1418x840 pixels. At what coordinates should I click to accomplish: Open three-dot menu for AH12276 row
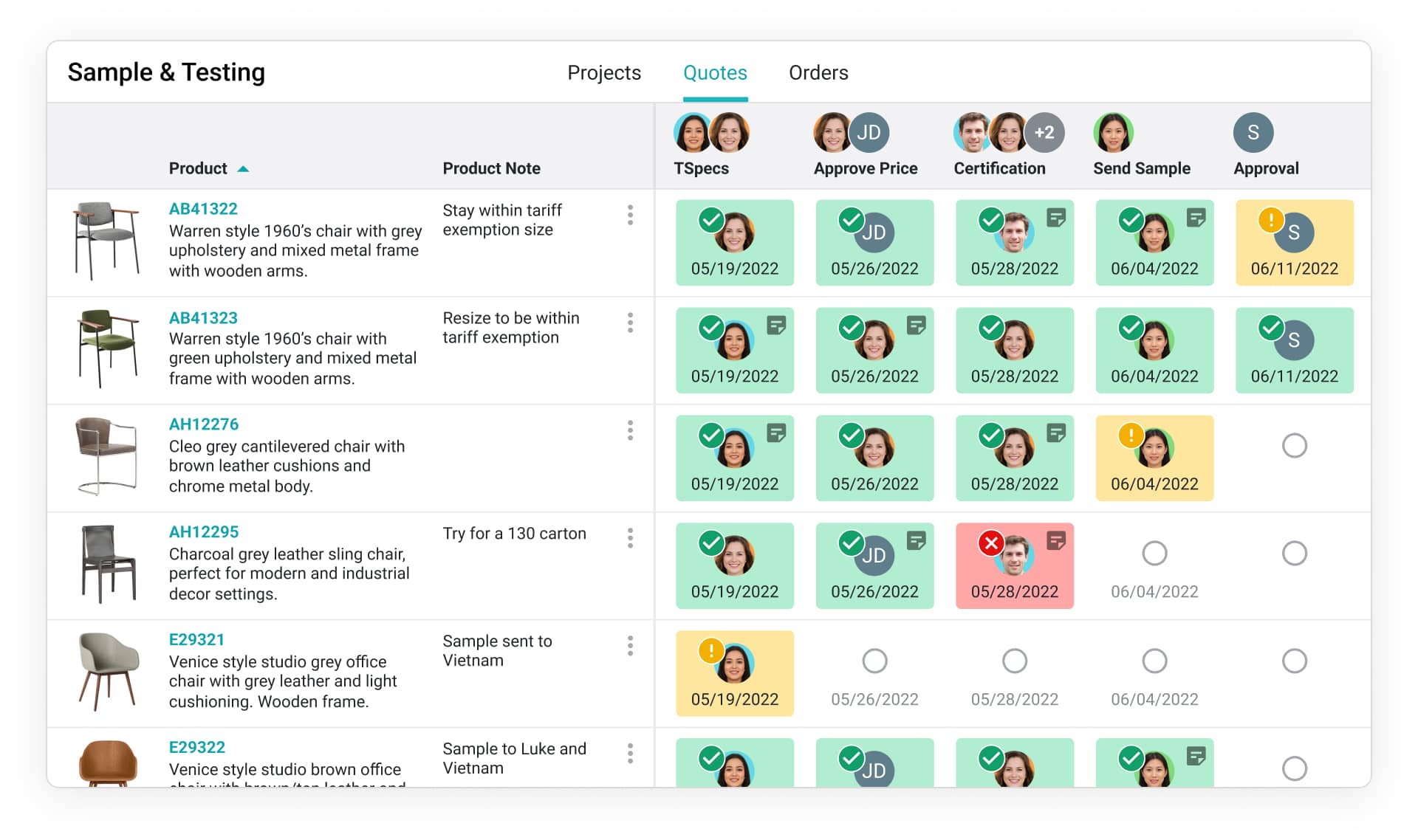(630, 430)
